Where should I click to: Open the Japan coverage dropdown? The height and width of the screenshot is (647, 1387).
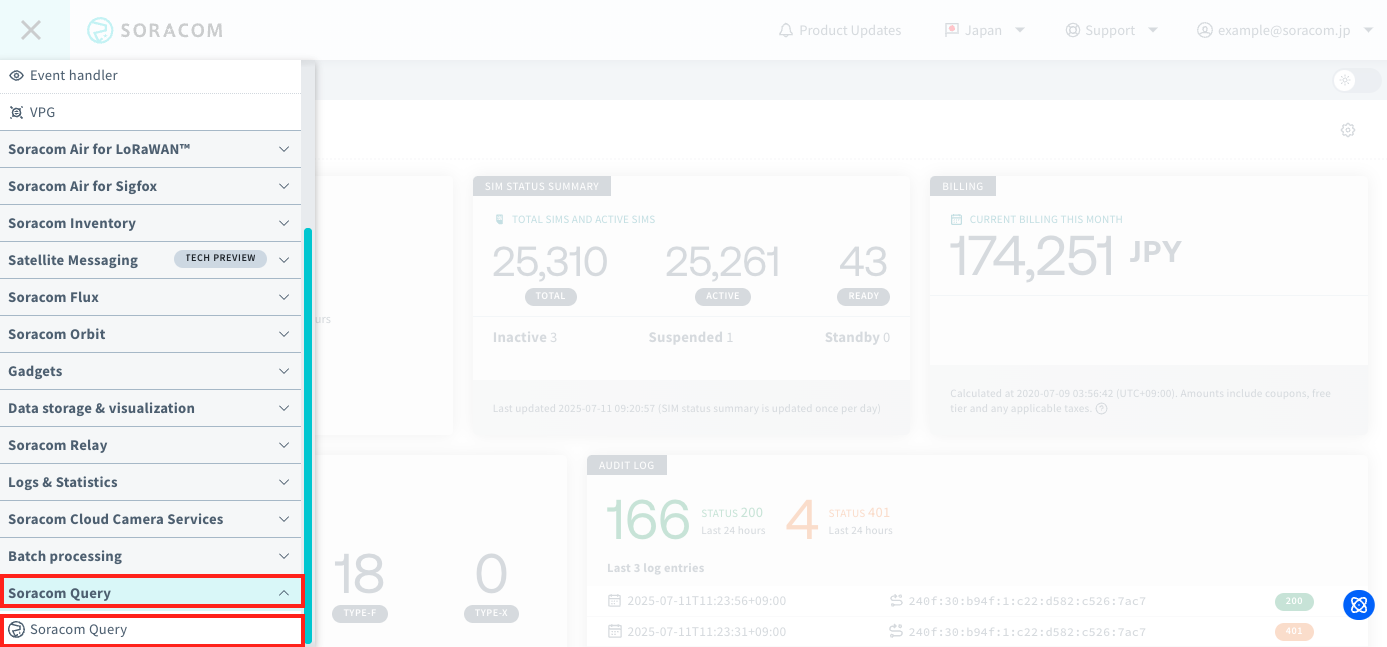(x=985, y=30)
